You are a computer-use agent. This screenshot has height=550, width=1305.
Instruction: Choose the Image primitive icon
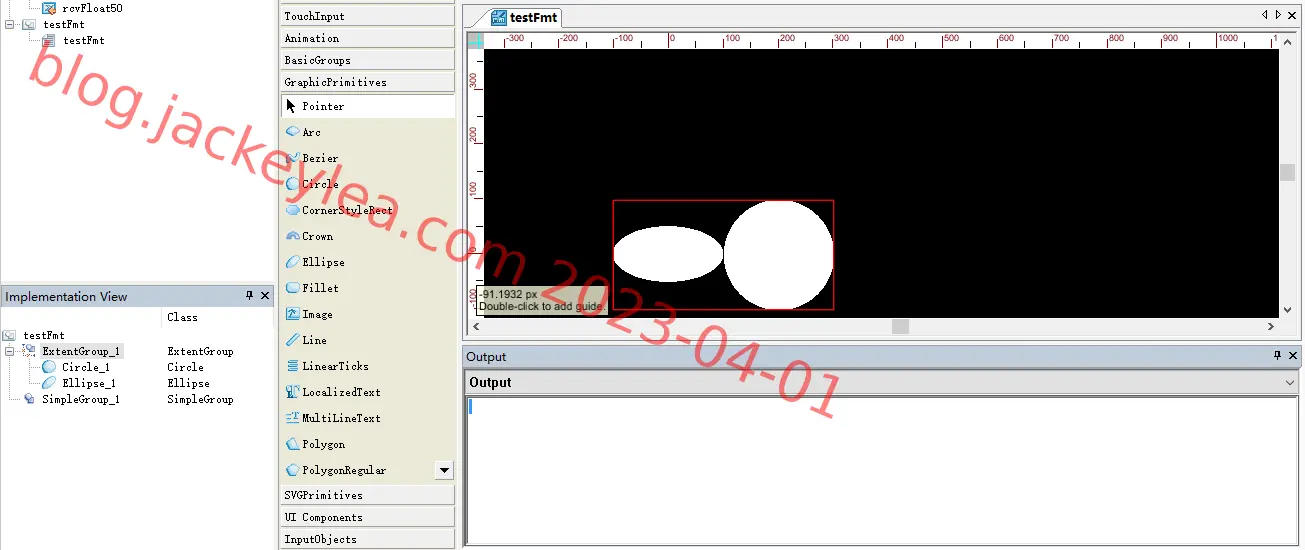[293, 314]
